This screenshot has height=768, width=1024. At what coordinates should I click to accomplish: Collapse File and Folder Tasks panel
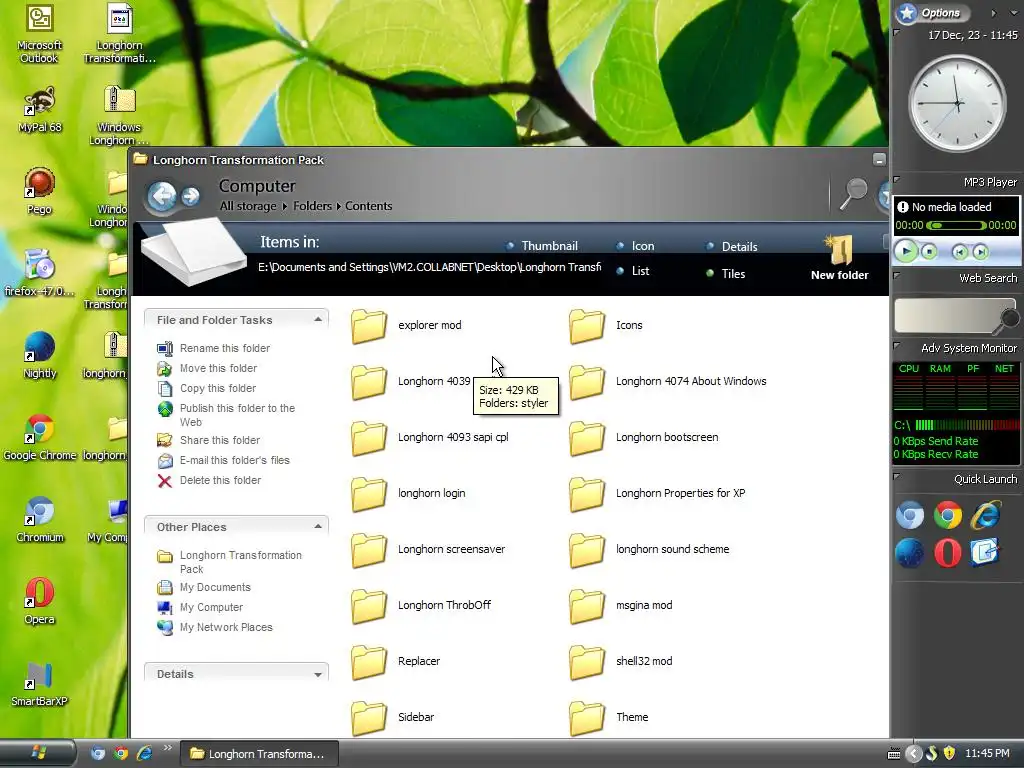[x=318, y=319]
